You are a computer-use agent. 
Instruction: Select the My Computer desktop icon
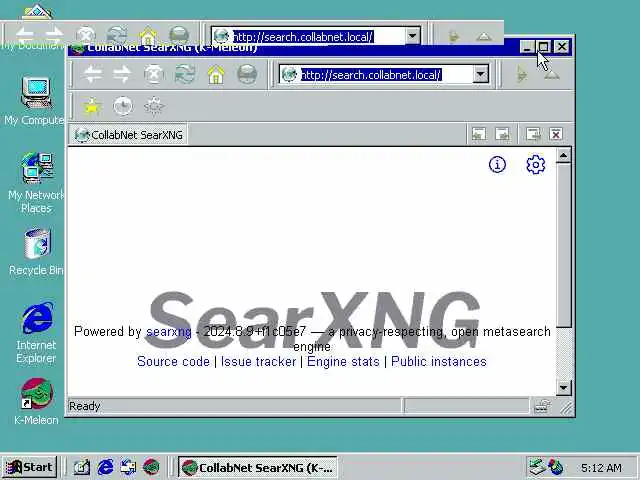36,101
